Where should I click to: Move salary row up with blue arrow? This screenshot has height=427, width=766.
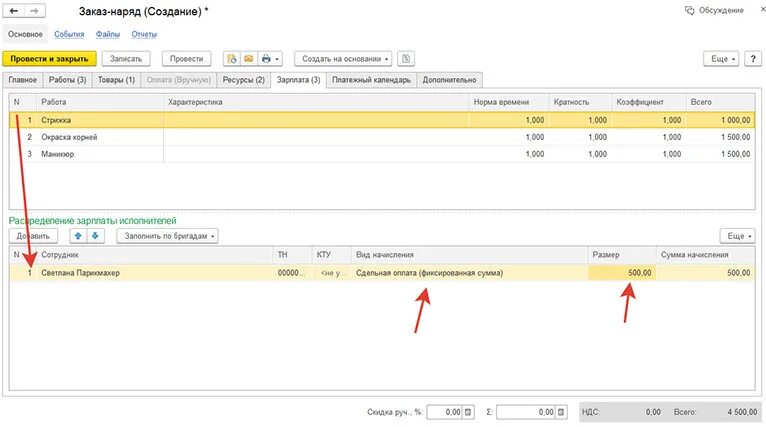78,236
